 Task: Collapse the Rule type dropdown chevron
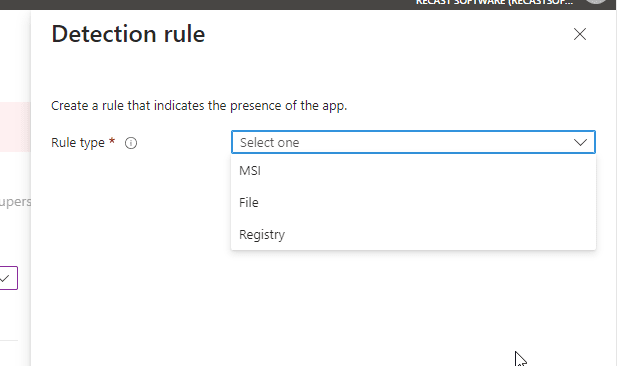click(x=580, y=142)
